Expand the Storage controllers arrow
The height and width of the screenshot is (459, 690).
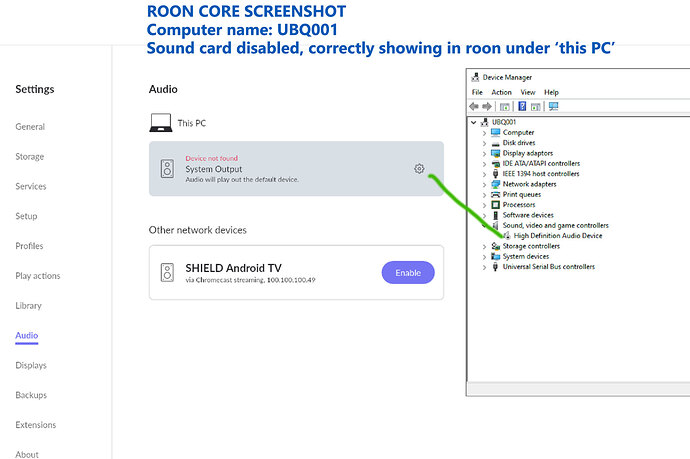pos(484,246)
